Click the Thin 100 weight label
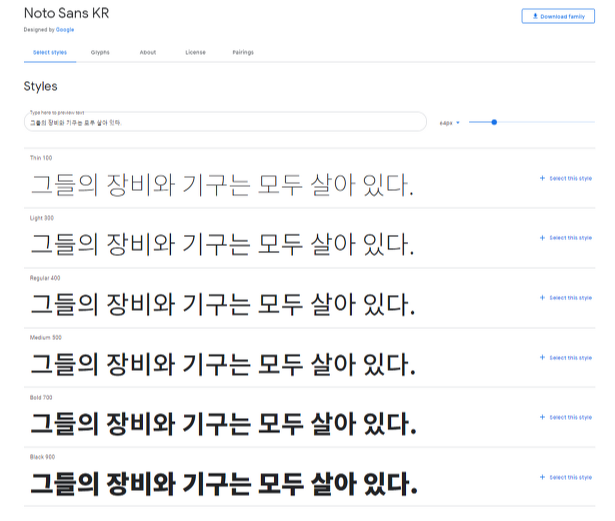The width and height of the screenshot is (615, 521). coord(41,158)
